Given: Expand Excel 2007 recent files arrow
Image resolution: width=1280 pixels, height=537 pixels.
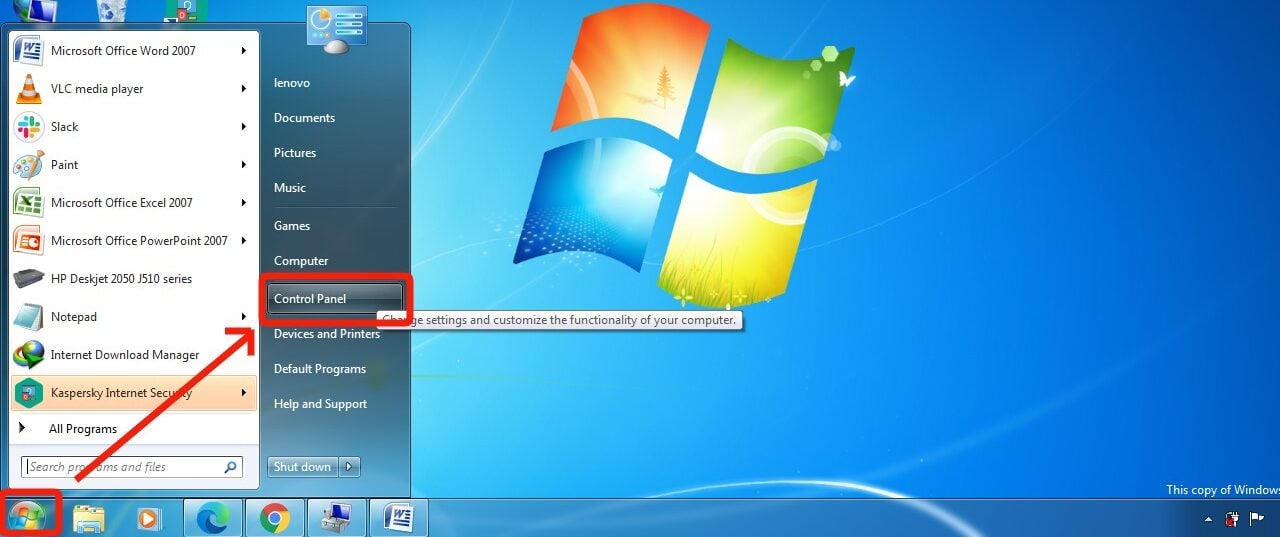Looking at the screenshot, I should click(244, 202).
